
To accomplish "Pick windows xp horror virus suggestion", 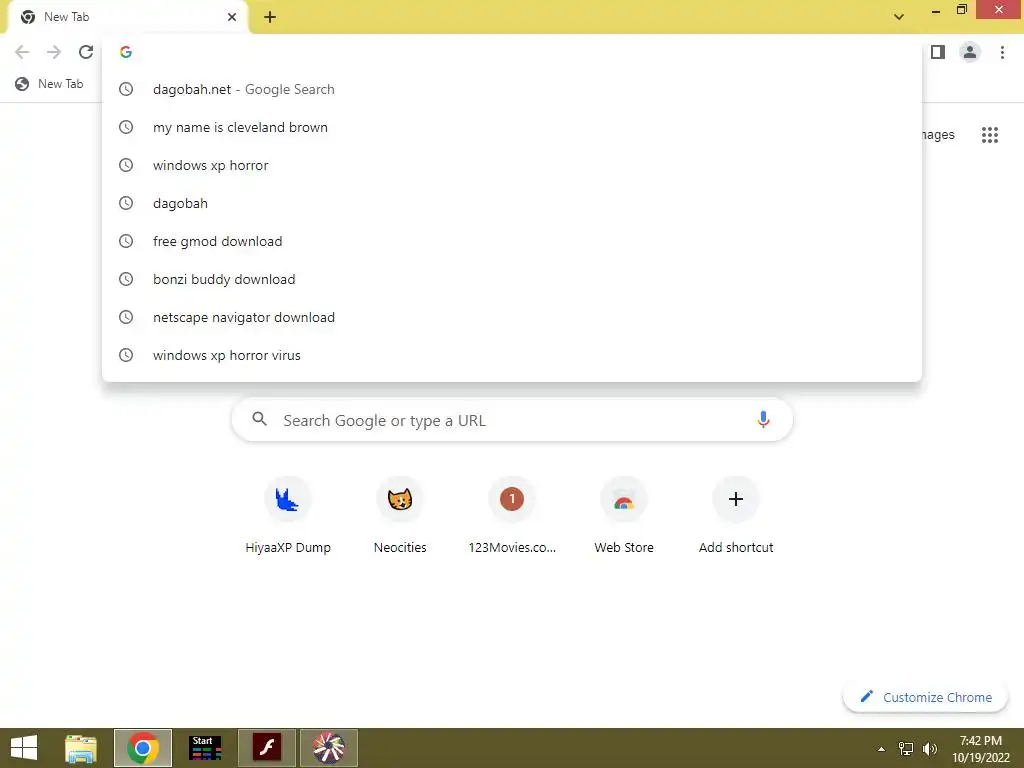I will pyautogui.click(x=512, y=355).
